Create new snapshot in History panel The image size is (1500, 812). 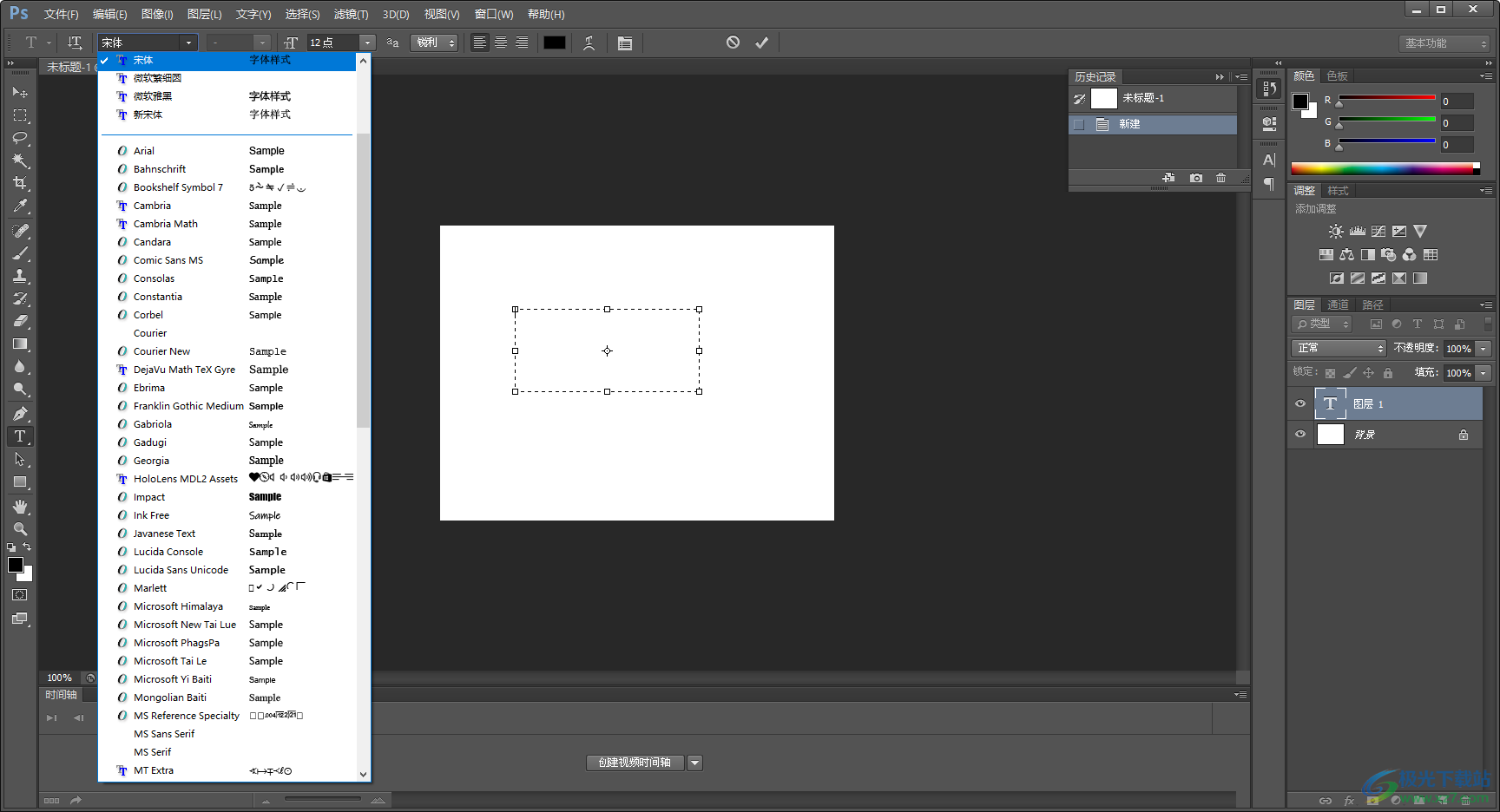click(1196, 178)
